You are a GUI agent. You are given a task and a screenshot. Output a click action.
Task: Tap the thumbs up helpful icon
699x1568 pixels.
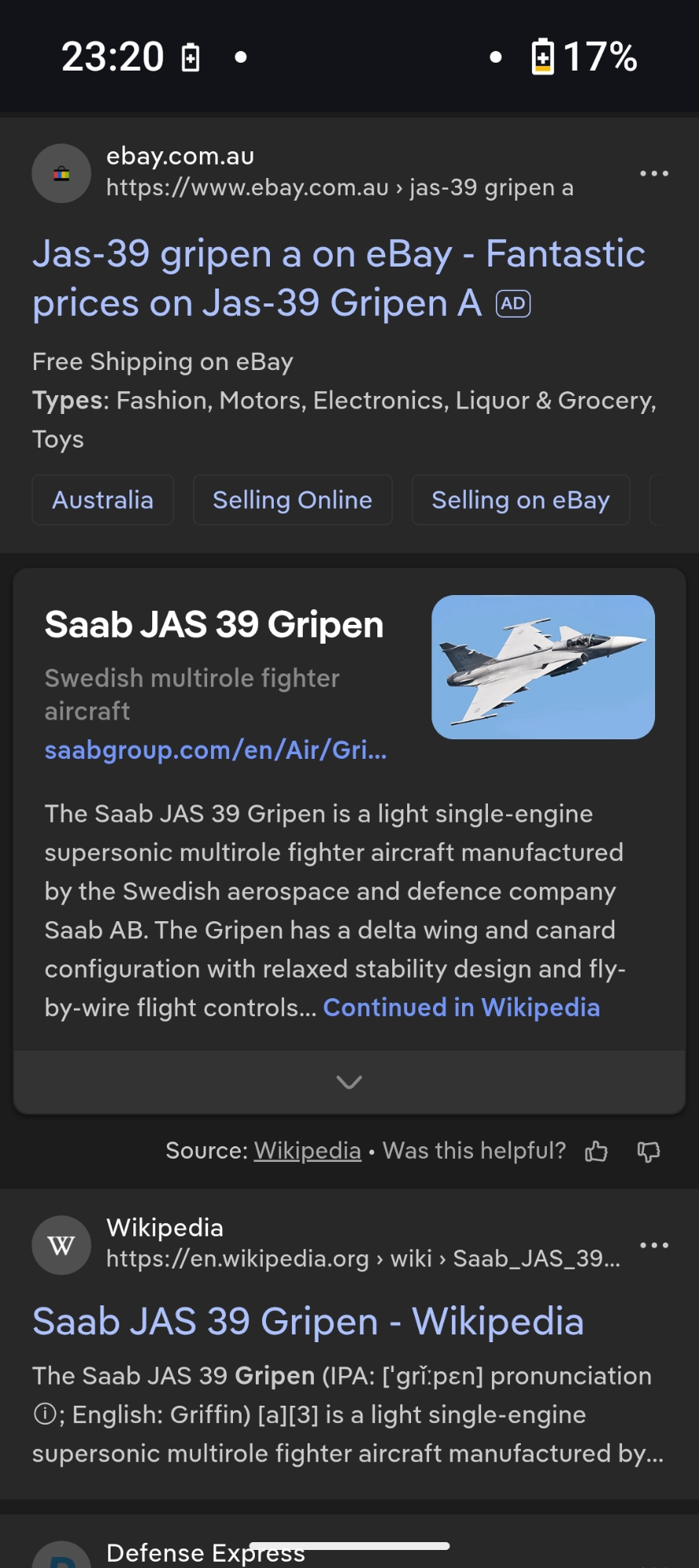[596, 1151]
